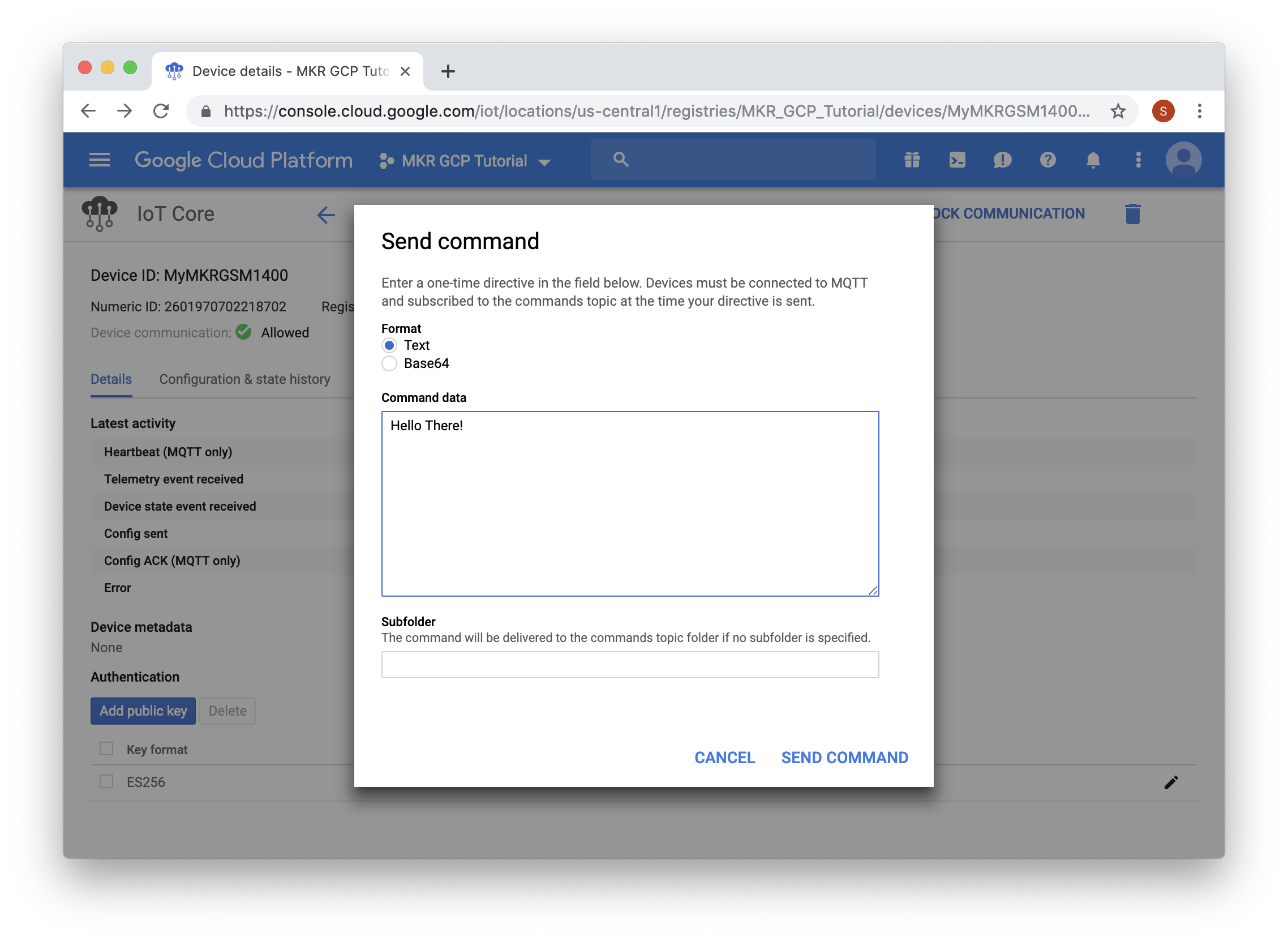
Task: Select the Details tab
Action: [x=111, y=379]
